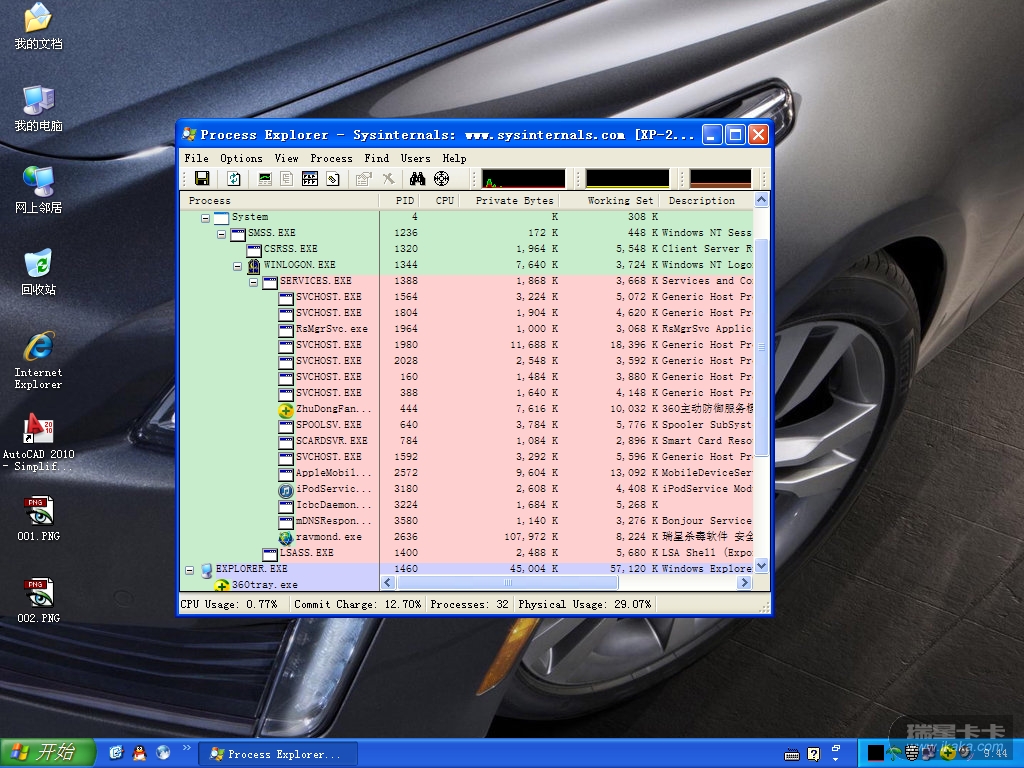Collapse the WINLOGON.EXE tree node
This screenshot has width=1024, height=768.
coord(238,266)
